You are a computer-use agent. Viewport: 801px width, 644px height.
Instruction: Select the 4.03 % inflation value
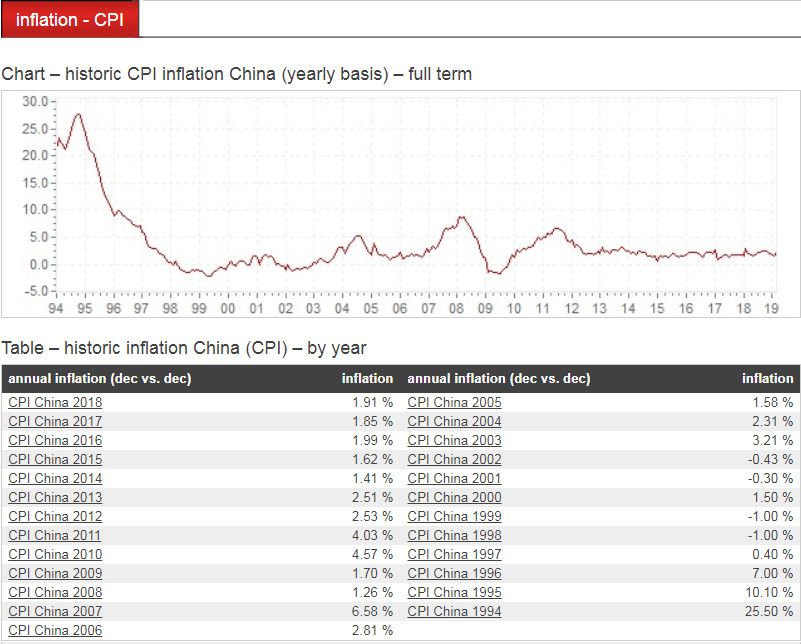[372, 535]
